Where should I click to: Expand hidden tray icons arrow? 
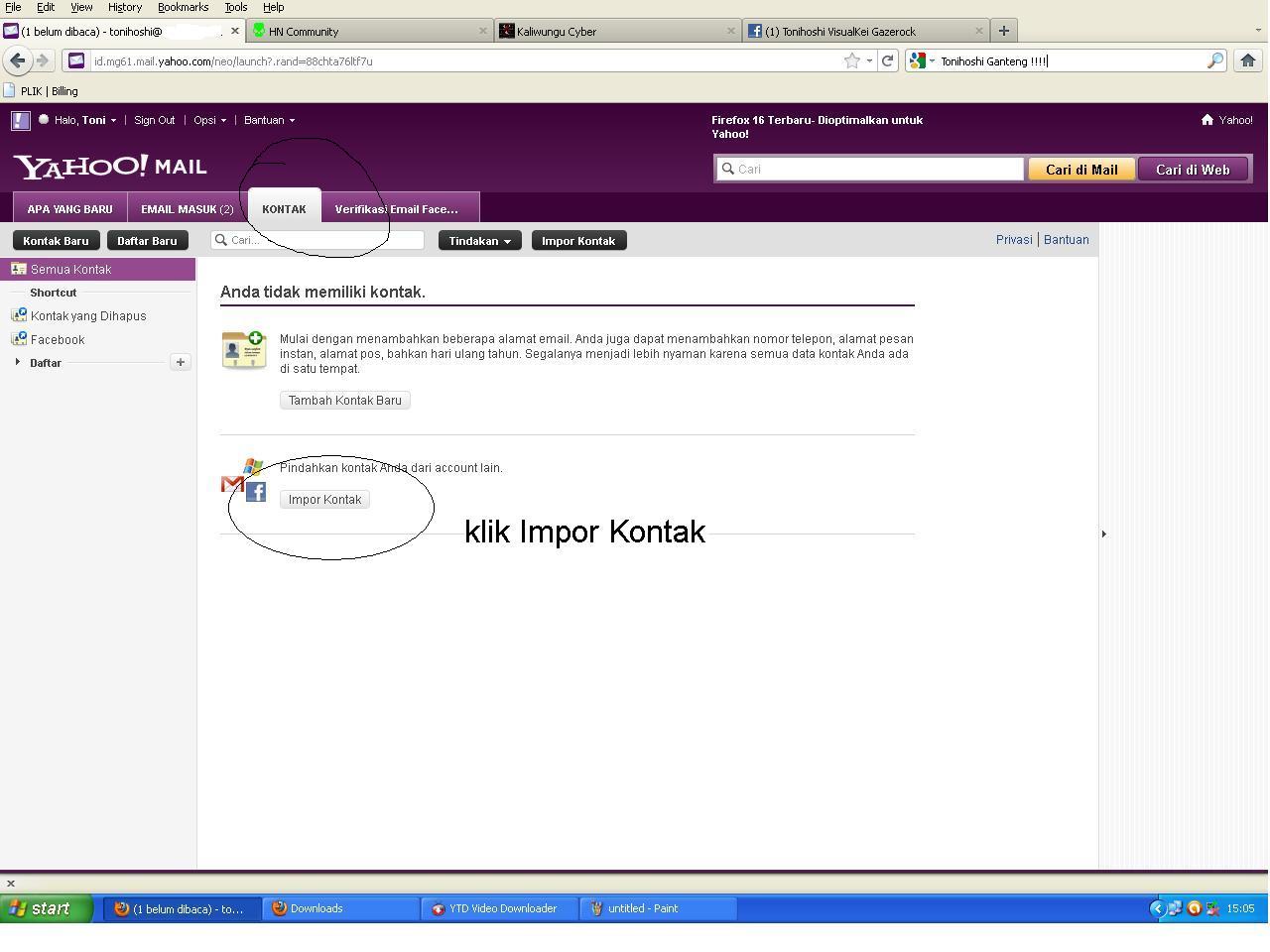pyautogui.click(x=1157, y=908)
